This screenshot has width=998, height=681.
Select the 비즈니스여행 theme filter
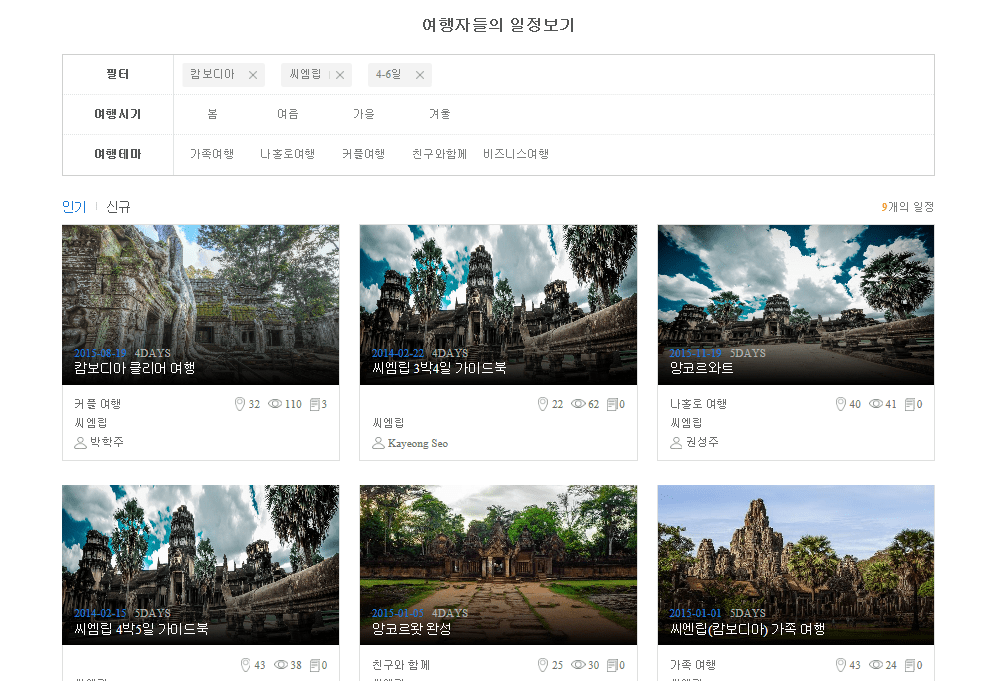[x=516, y=154]
